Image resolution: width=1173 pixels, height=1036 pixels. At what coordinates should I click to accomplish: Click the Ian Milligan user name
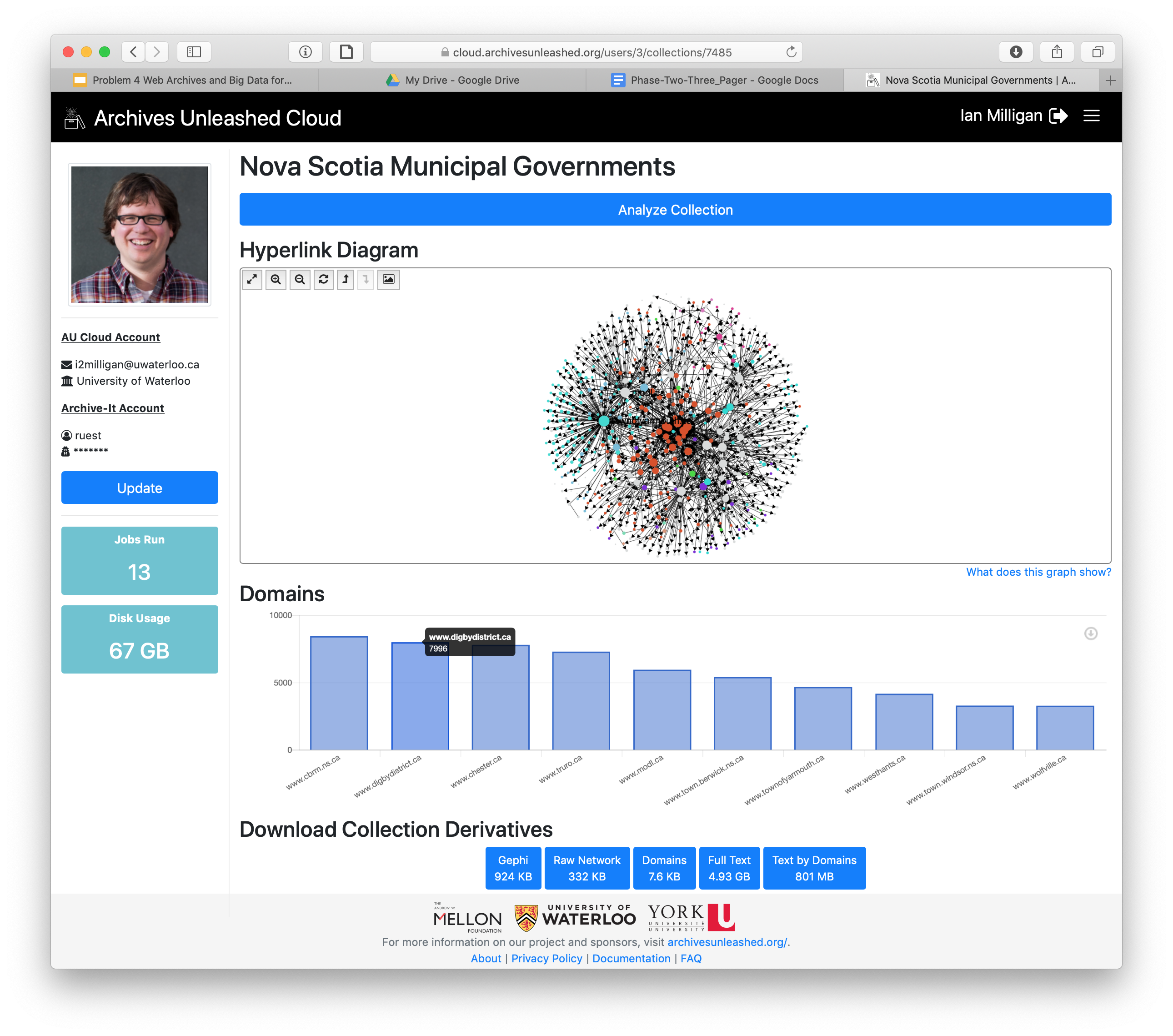1001,116
